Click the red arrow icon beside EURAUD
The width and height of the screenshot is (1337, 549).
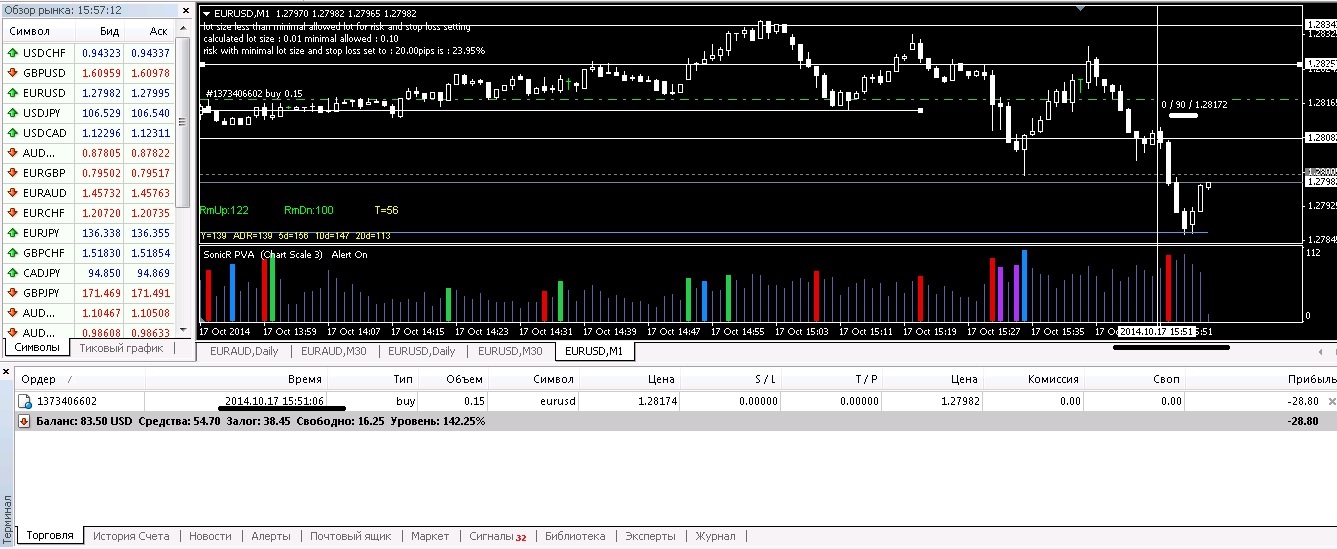(12, 193)
